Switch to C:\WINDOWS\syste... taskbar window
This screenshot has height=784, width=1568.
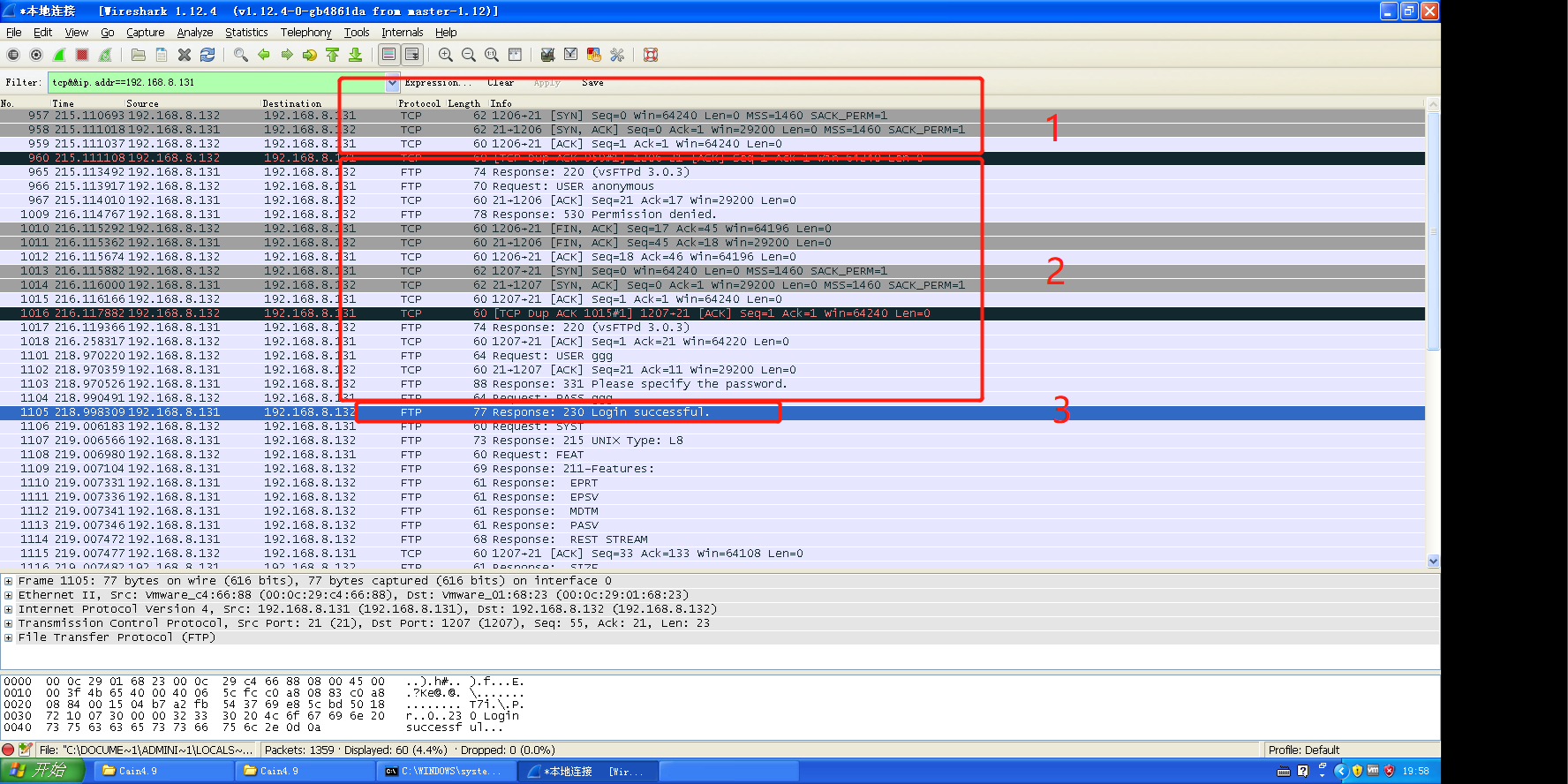click(x=446, y=771)
